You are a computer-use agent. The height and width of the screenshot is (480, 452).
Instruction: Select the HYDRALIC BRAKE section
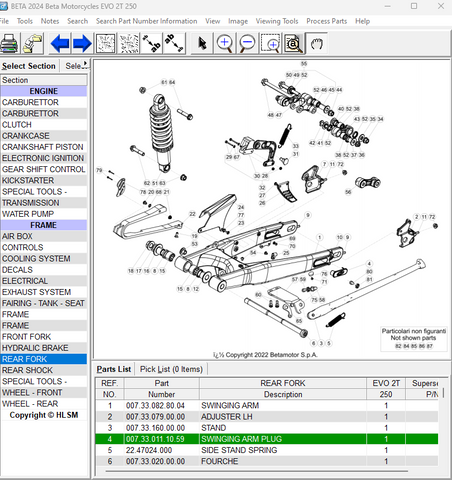(x=43, y=348)
